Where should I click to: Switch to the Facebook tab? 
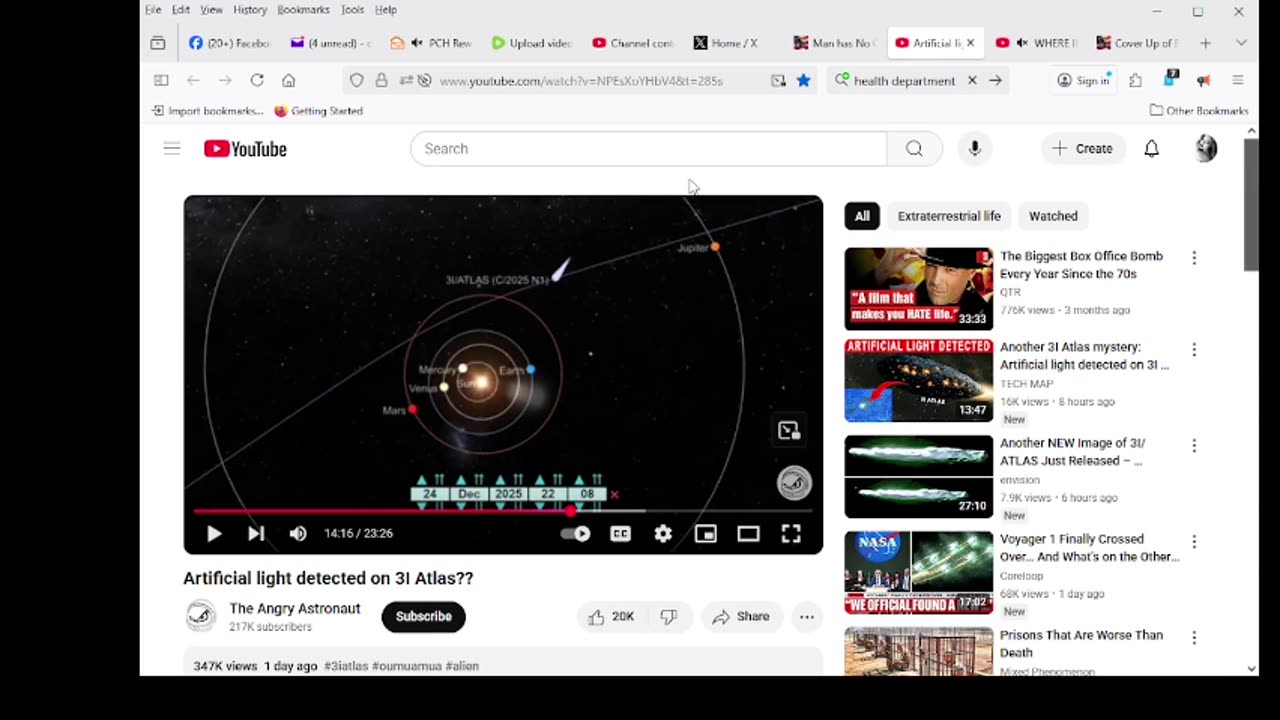[229, 43]
